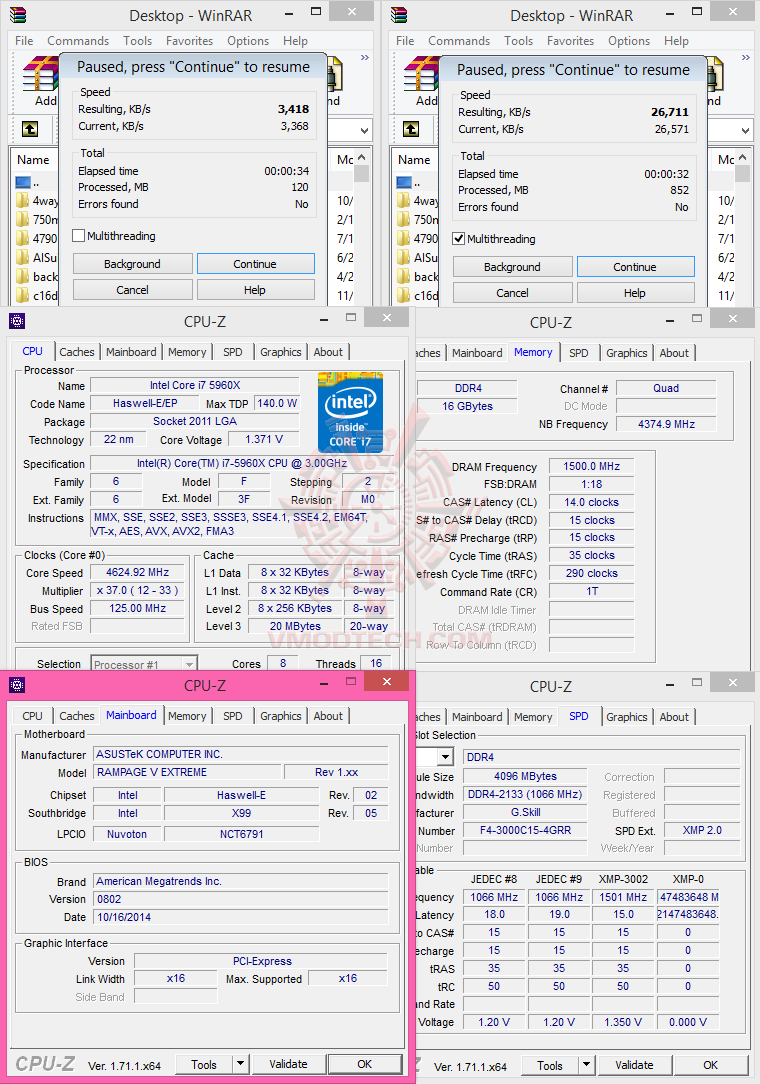The width and height of the screenshot is (760, 1084).
Task: Click Help in right WinRAR dialog
Action: pyautogui.click(x=635, y=292)
